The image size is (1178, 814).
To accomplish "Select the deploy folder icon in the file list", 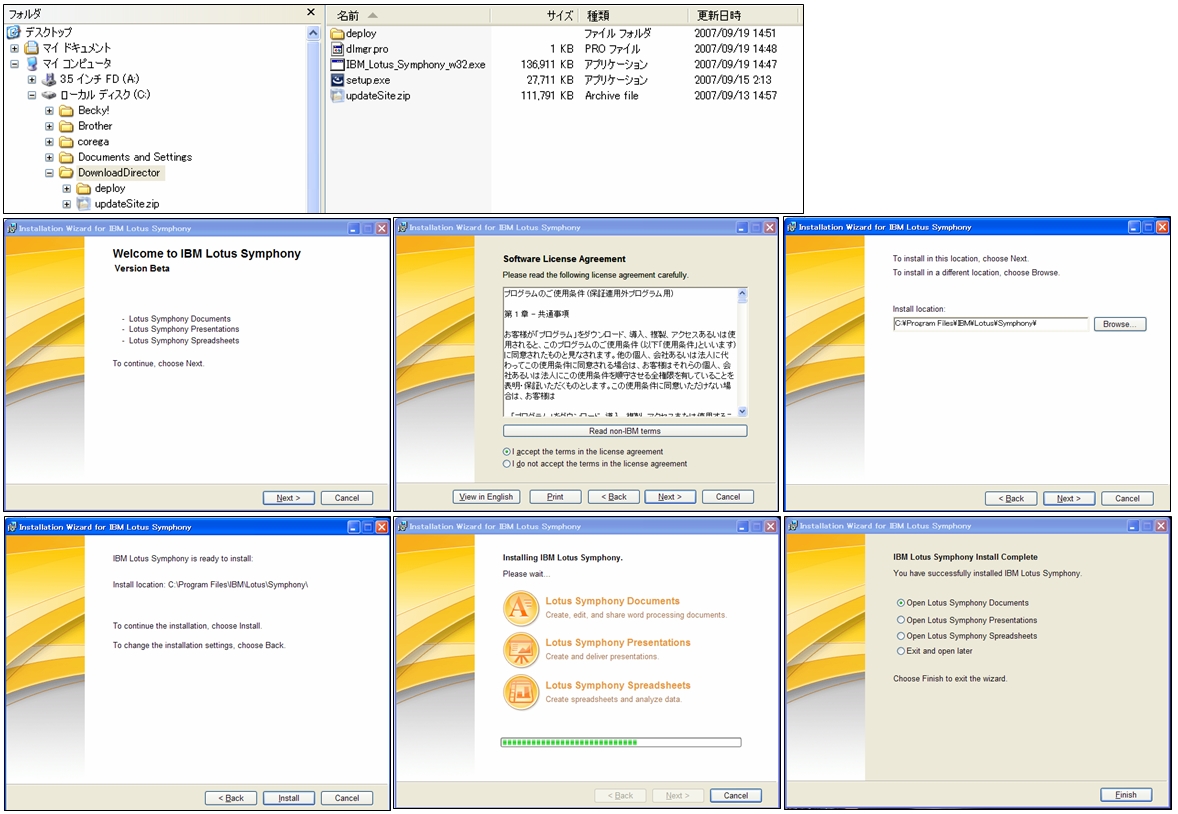I will 337,34.
